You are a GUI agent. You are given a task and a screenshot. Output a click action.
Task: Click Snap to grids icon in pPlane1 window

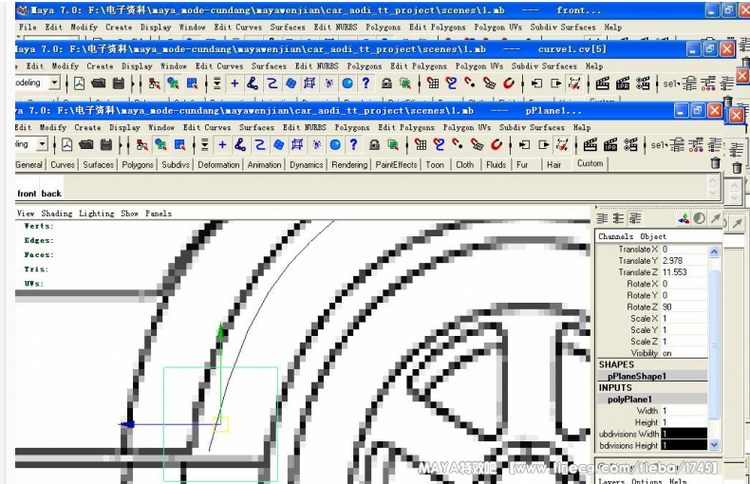tap(420, 144)
